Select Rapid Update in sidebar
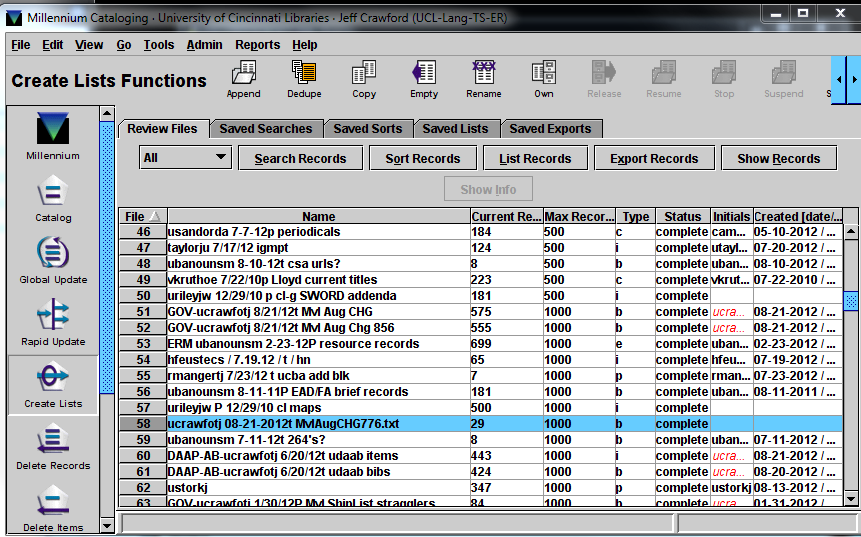Viewport: 861px width, 537px height. [x=53, y=321]
